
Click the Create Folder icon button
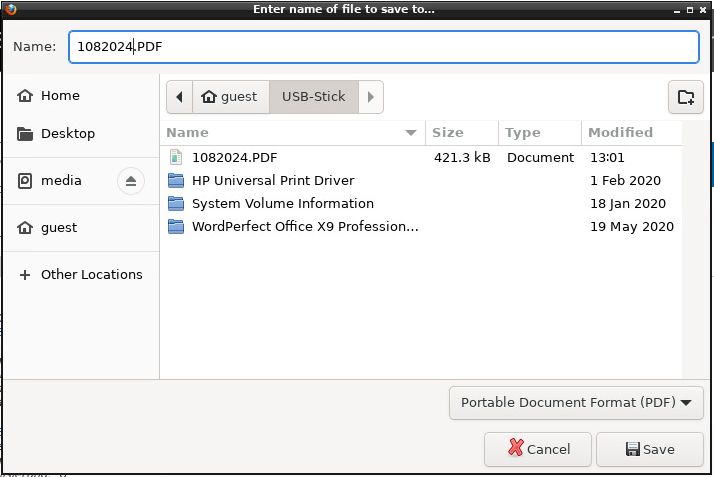tap(686, 97)
